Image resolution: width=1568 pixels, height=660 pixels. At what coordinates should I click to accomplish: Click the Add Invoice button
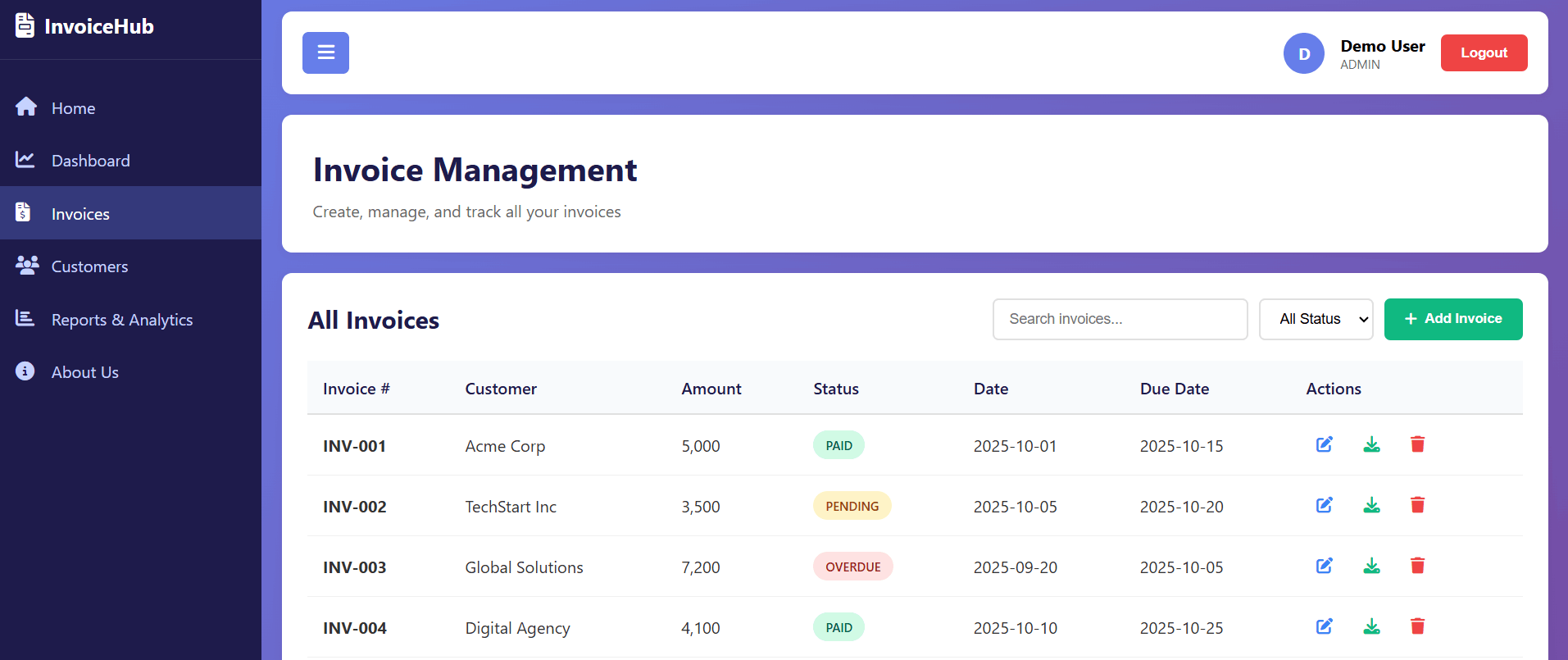point(1453,319)
